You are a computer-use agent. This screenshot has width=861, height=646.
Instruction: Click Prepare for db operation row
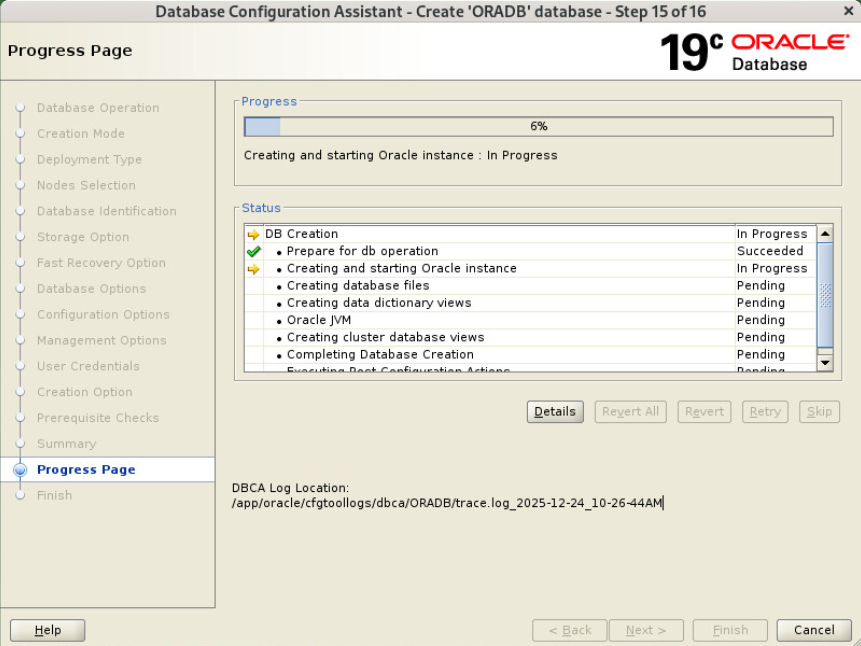point(530,251)
